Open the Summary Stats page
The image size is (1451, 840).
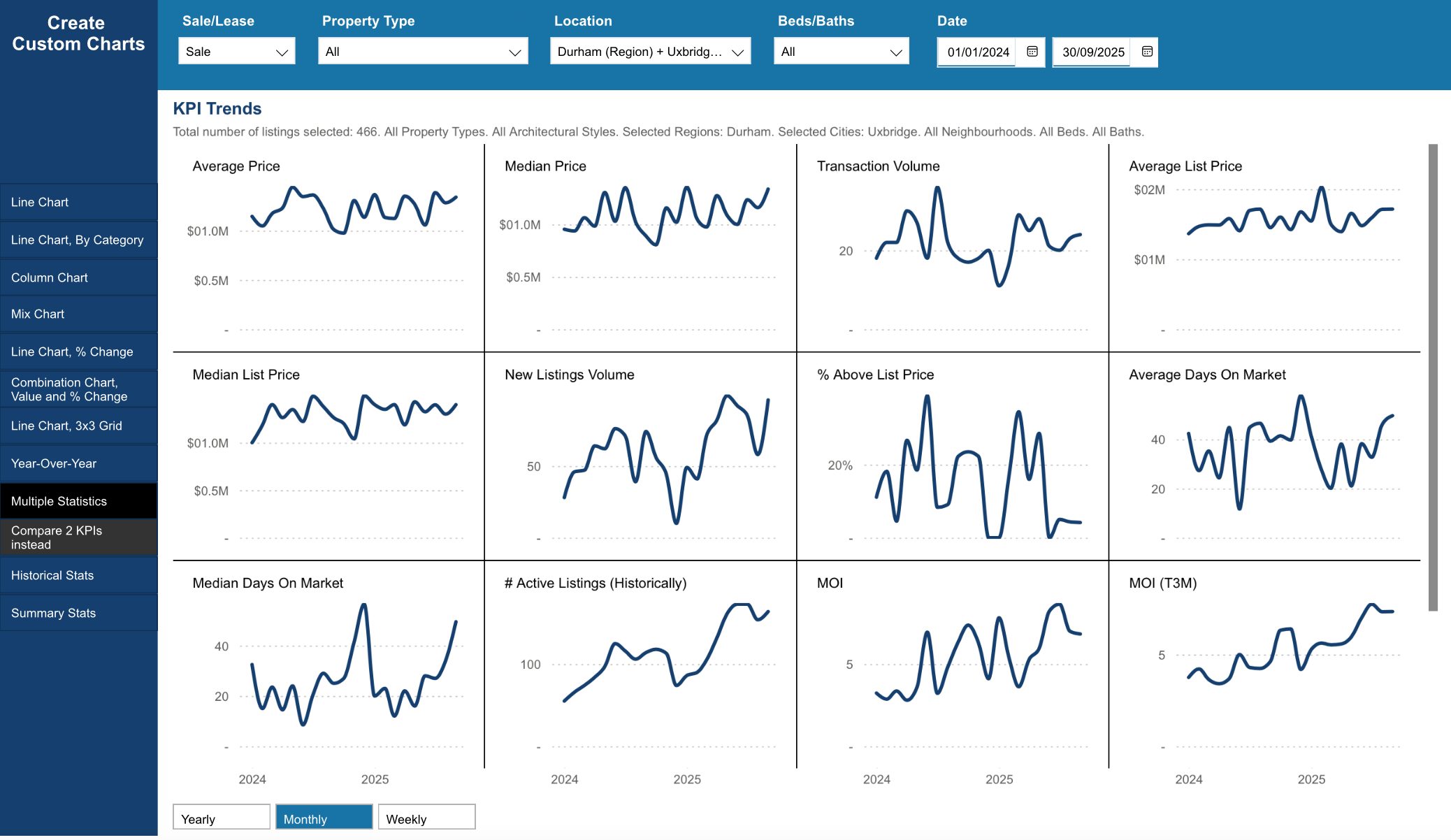point(78,613)
